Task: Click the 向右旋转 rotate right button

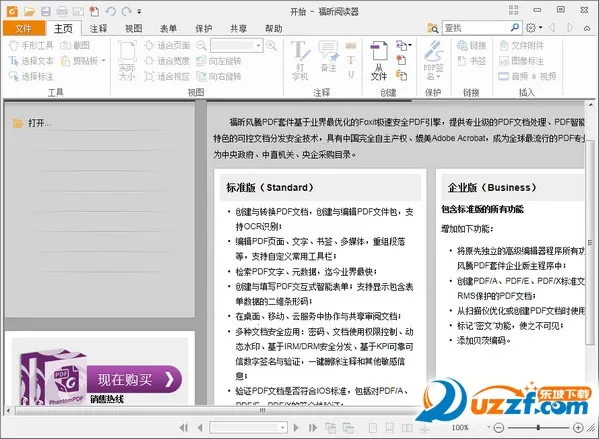Action: click(219, 76)
